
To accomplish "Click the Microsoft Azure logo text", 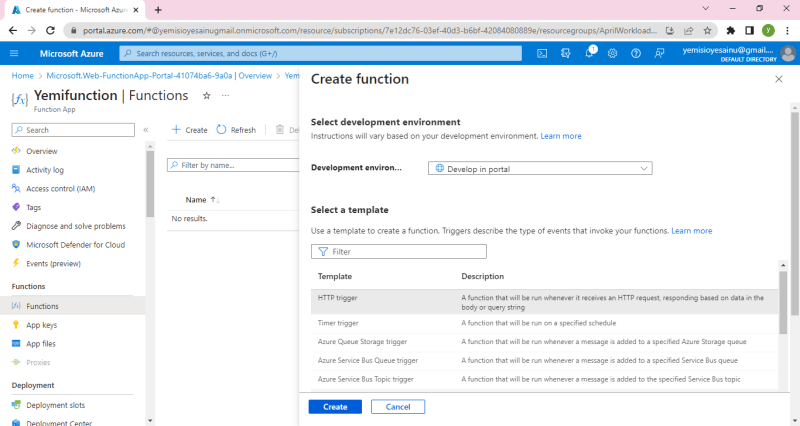I will pos(71,54).
